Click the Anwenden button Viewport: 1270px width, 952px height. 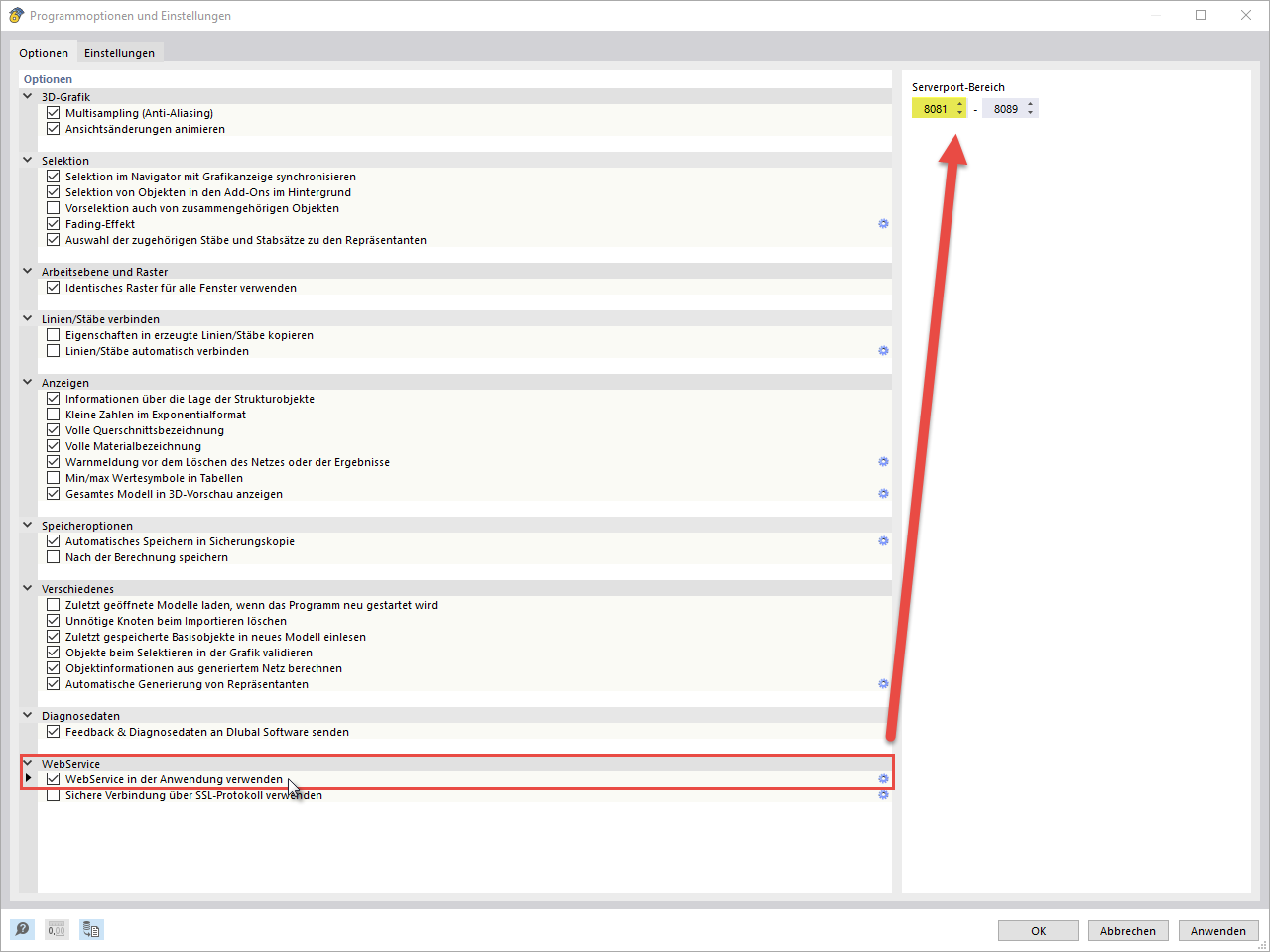click(x=1218, y=930)
